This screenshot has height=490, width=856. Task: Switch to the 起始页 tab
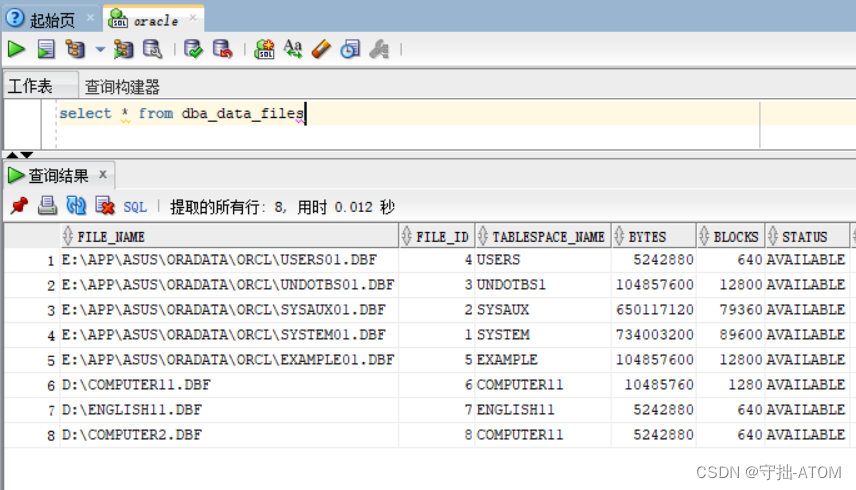tap(52, 20)
